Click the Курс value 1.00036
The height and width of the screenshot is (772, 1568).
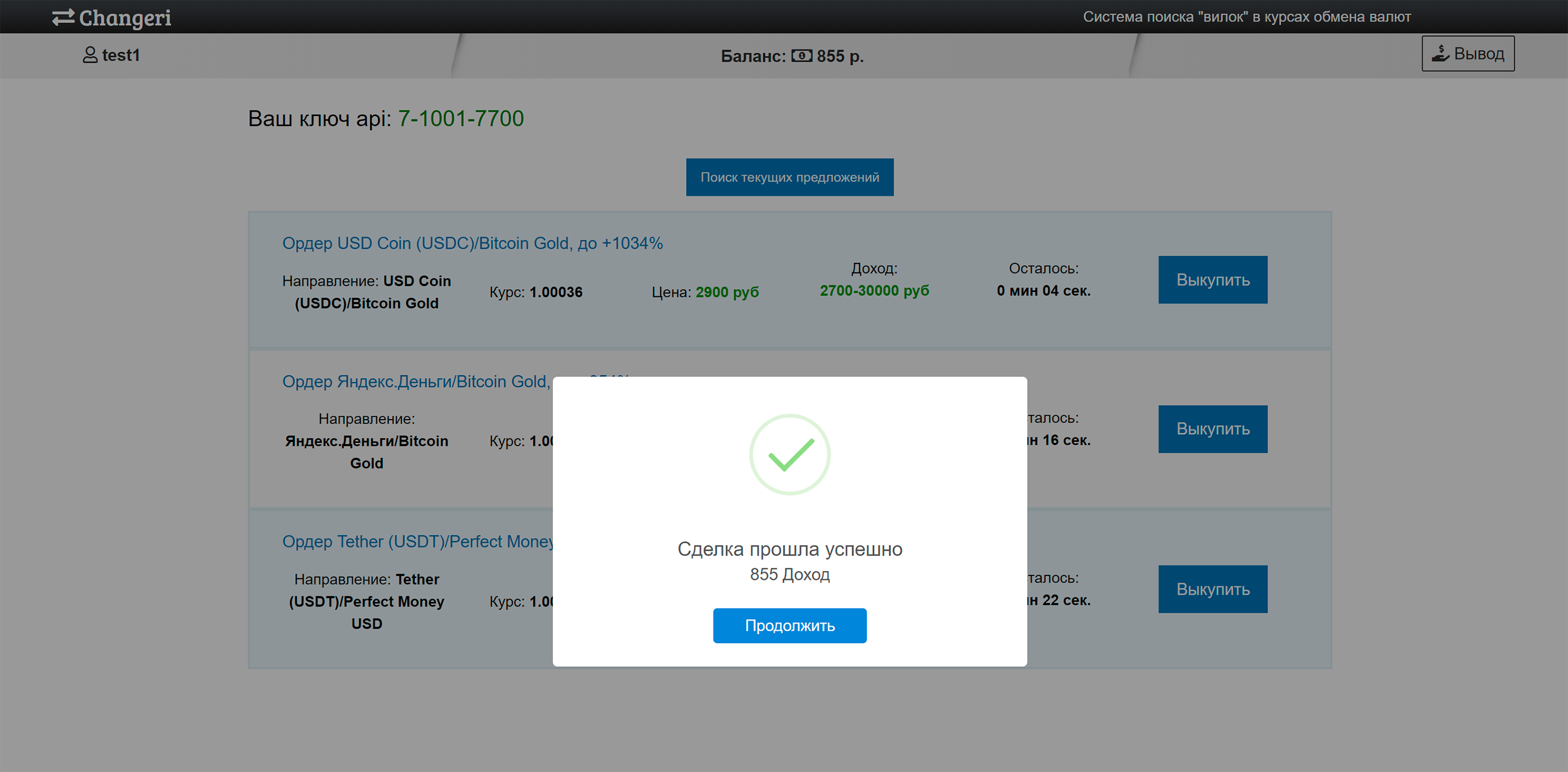(x=556, y=292)
